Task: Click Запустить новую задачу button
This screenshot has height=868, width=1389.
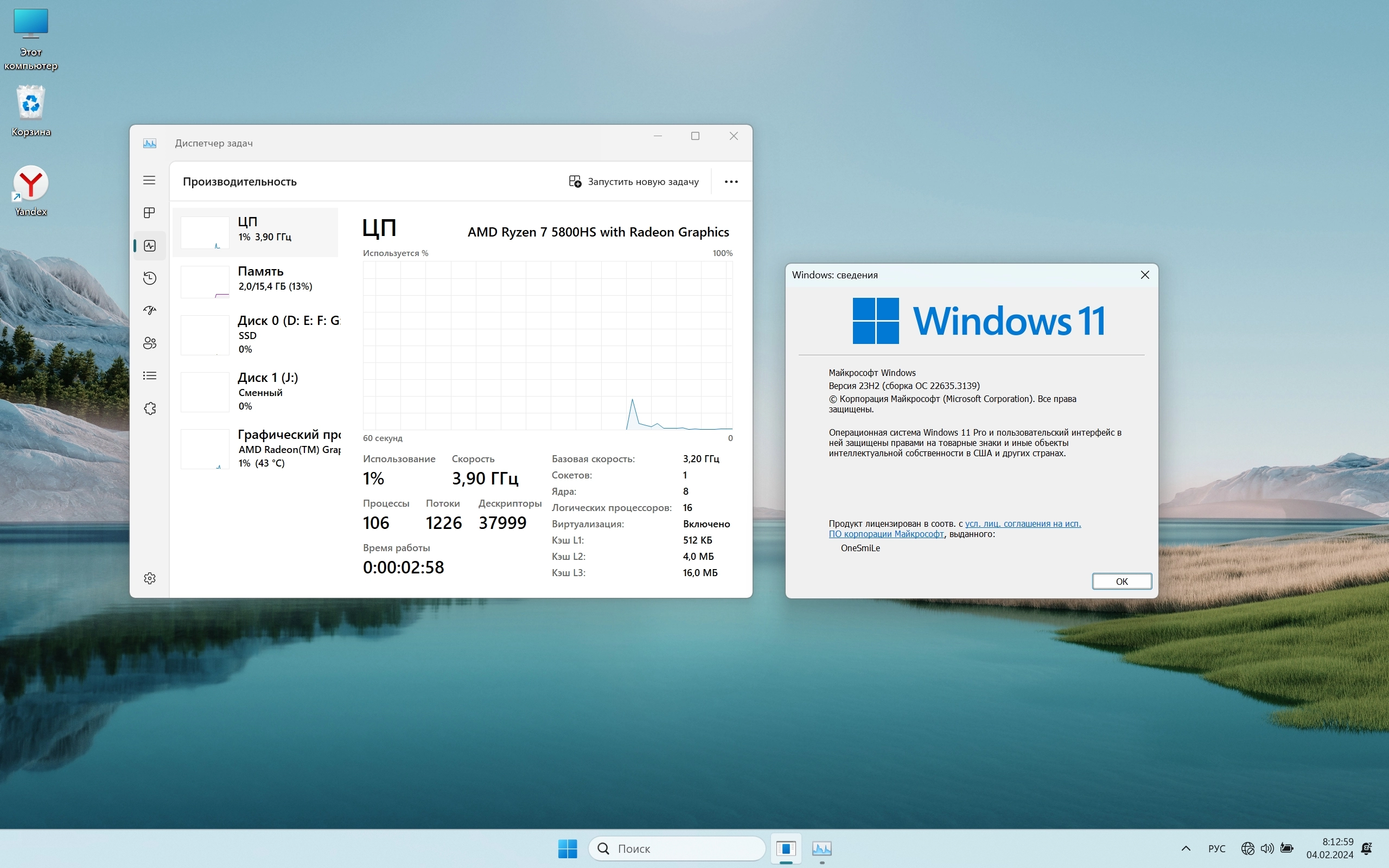Action: point(634,181)
